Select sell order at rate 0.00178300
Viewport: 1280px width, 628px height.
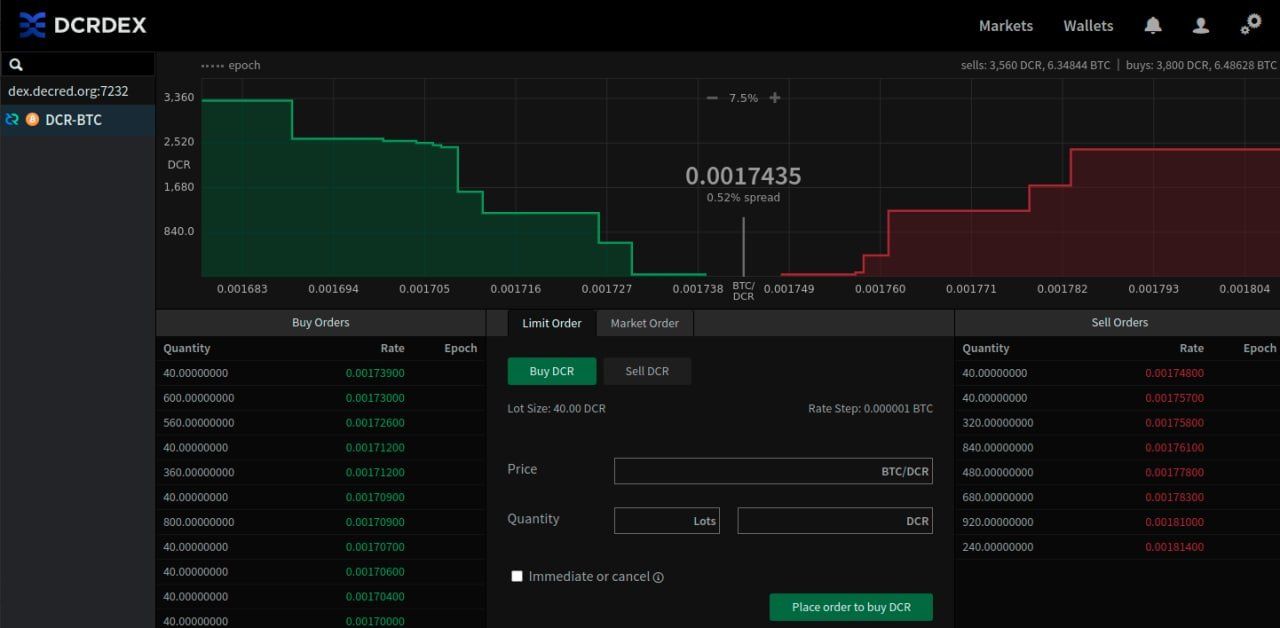tap(1118, 497)
